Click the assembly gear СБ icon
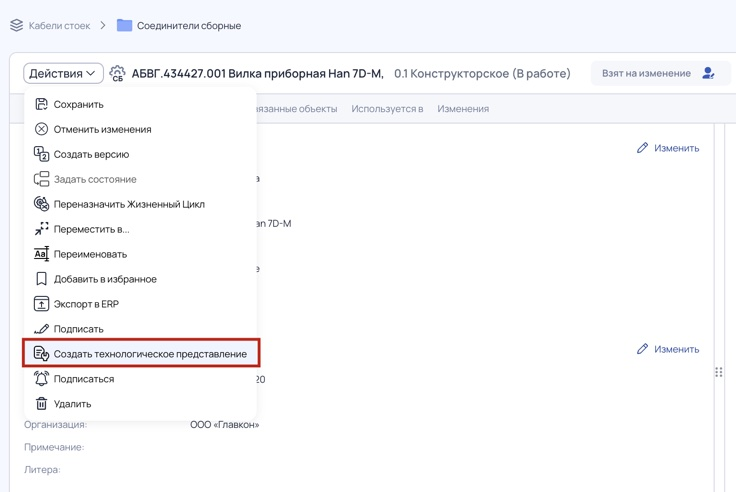 point(117,74)
